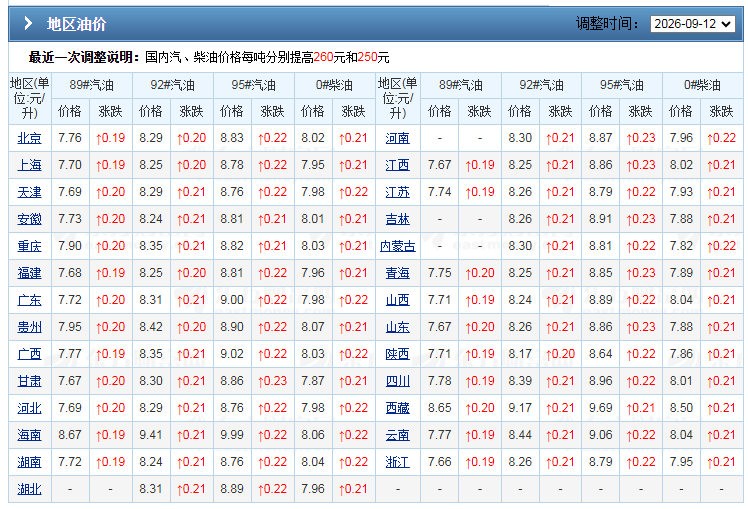Screen dimensions: 748x509
Task: Open the 山西 region link
Action: click(398, 300)
